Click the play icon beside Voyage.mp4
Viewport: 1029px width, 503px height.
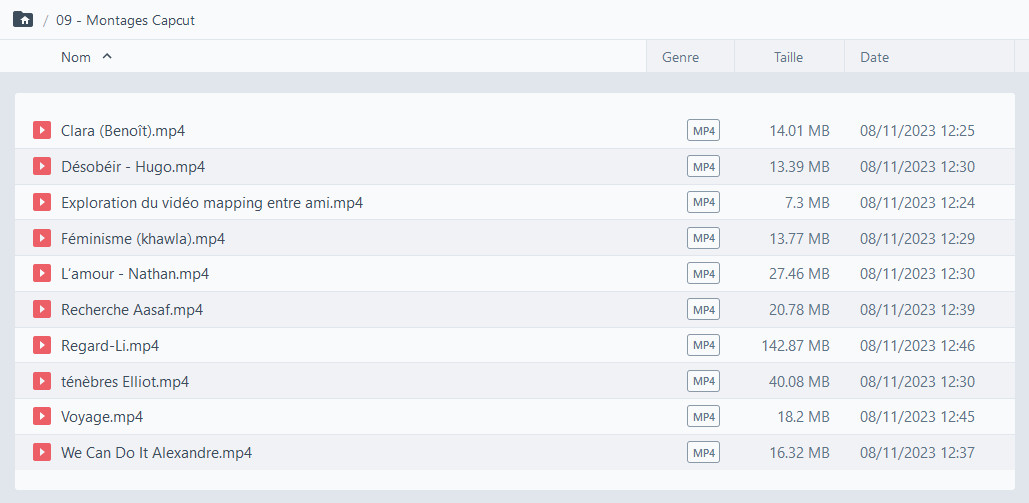tap(42, 416)
